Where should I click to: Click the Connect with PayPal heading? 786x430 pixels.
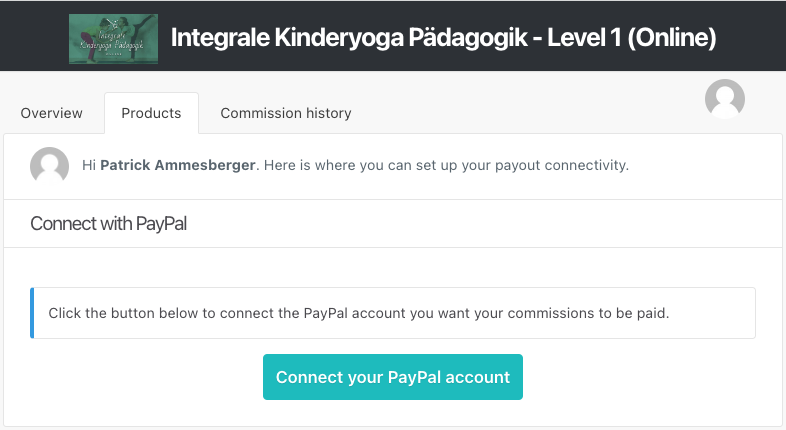[108, 224]
